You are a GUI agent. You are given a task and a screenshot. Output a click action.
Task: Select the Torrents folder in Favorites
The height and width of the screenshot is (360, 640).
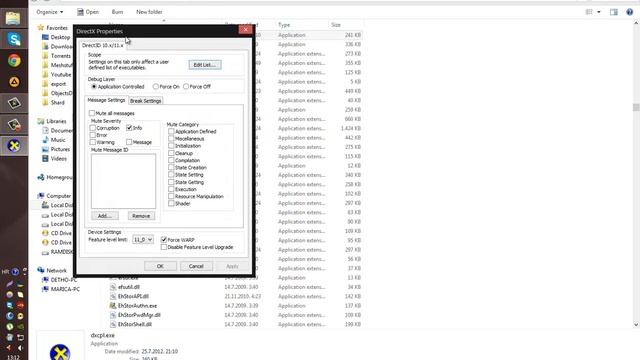[60, 56]
